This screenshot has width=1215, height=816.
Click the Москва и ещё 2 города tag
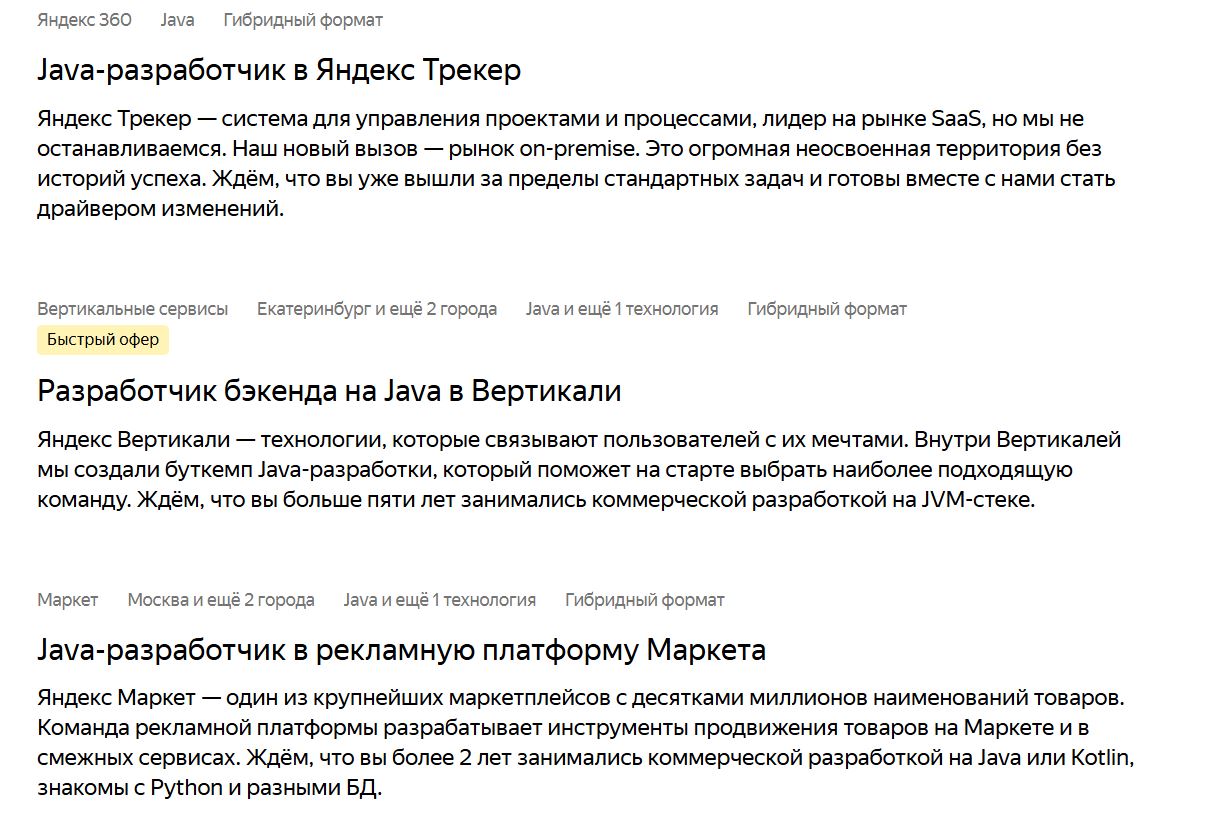tap(221, 600)
